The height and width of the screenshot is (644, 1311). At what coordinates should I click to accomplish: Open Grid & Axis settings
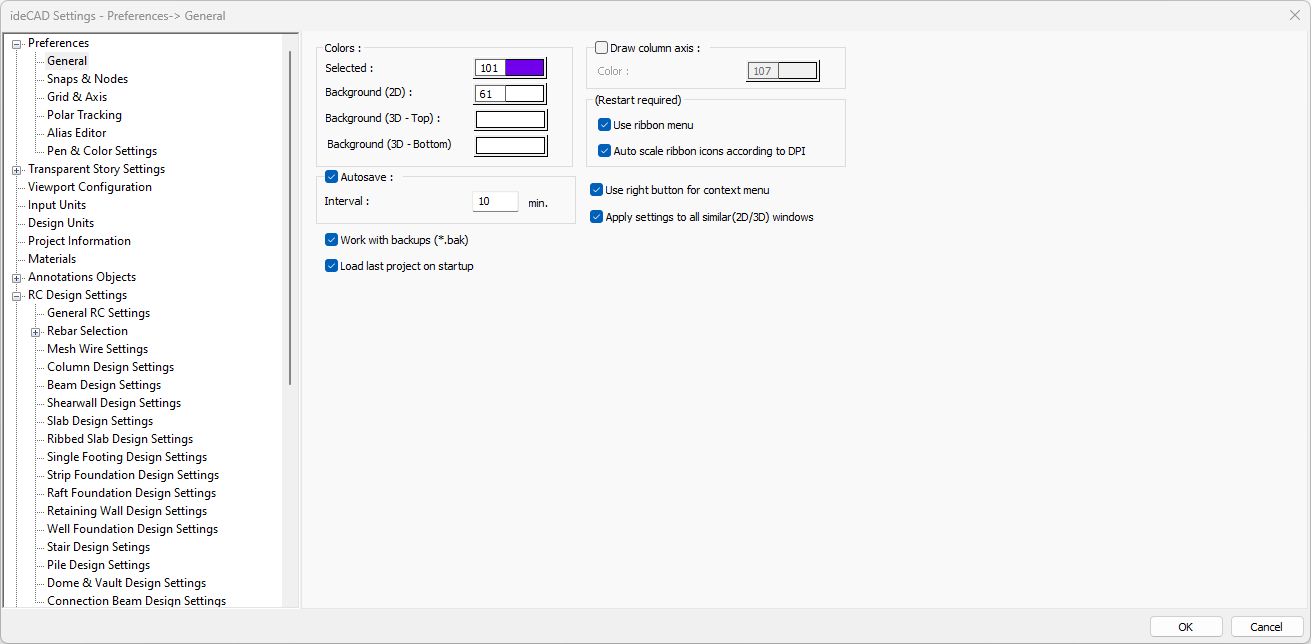tap(77, 97)
